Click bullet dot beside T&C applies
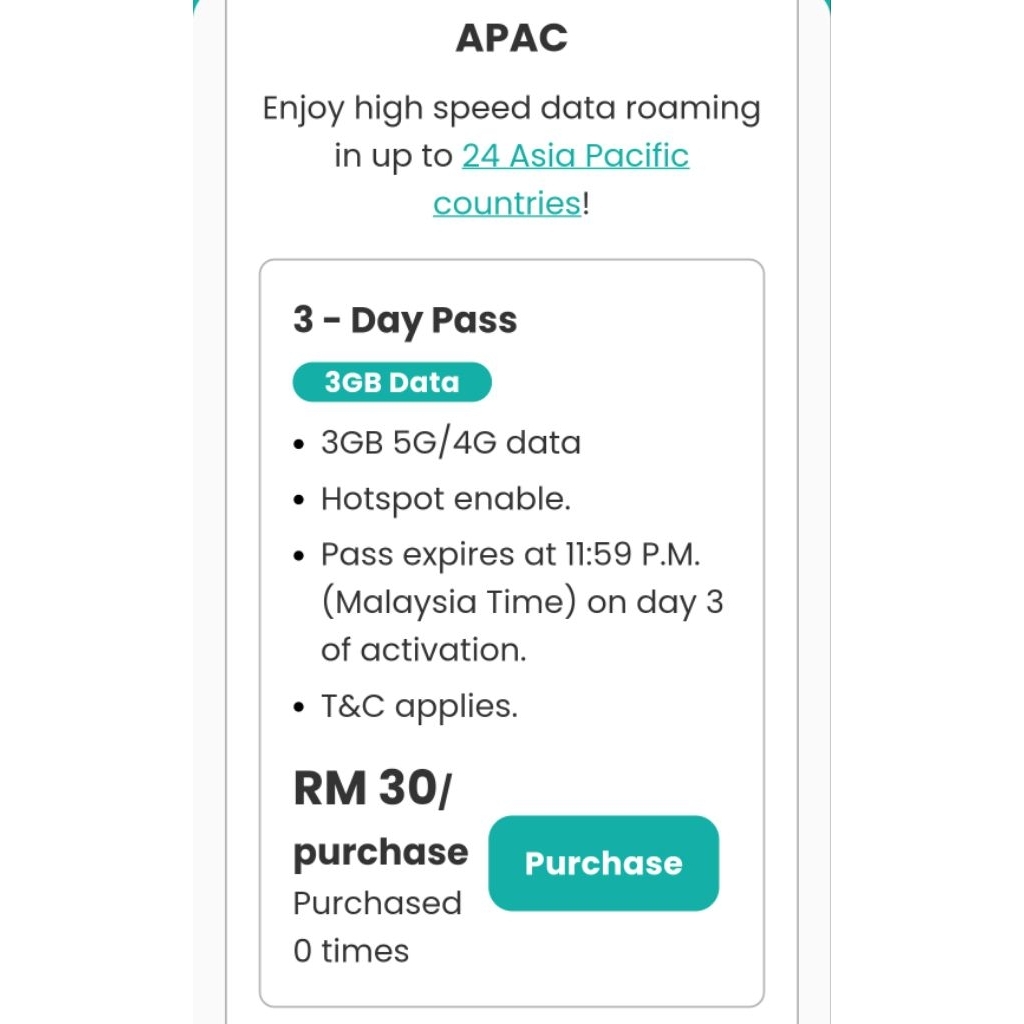 [x=300, y=709]
